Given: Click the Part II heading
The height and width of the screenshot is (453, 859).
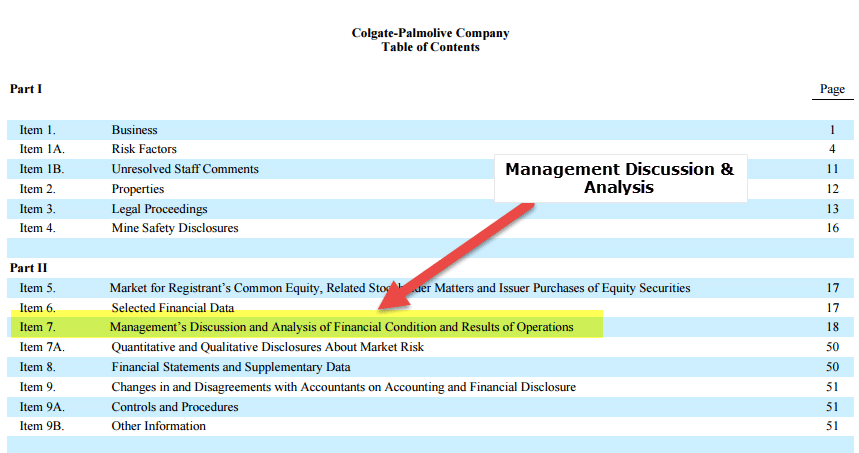Looking at the screenshot, I should point(28,268).
